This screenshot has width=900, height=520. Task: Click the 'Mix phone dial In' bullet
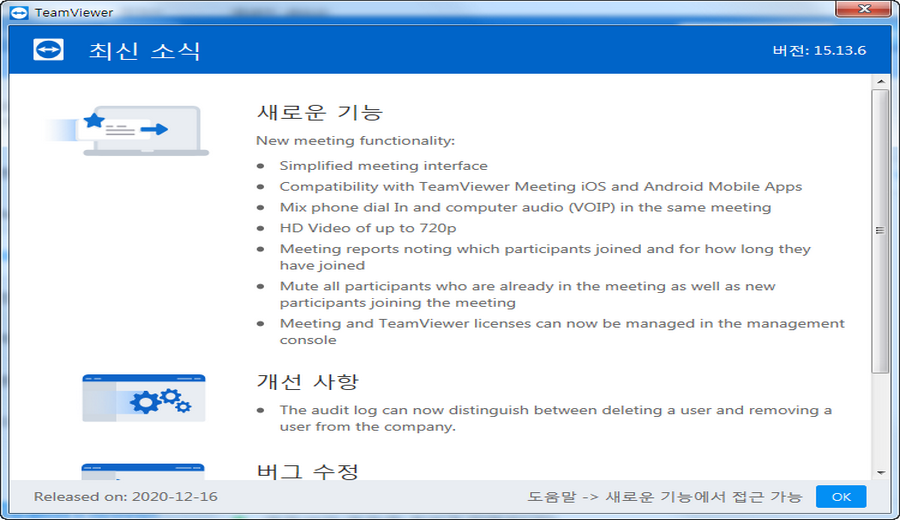(525, 207)
